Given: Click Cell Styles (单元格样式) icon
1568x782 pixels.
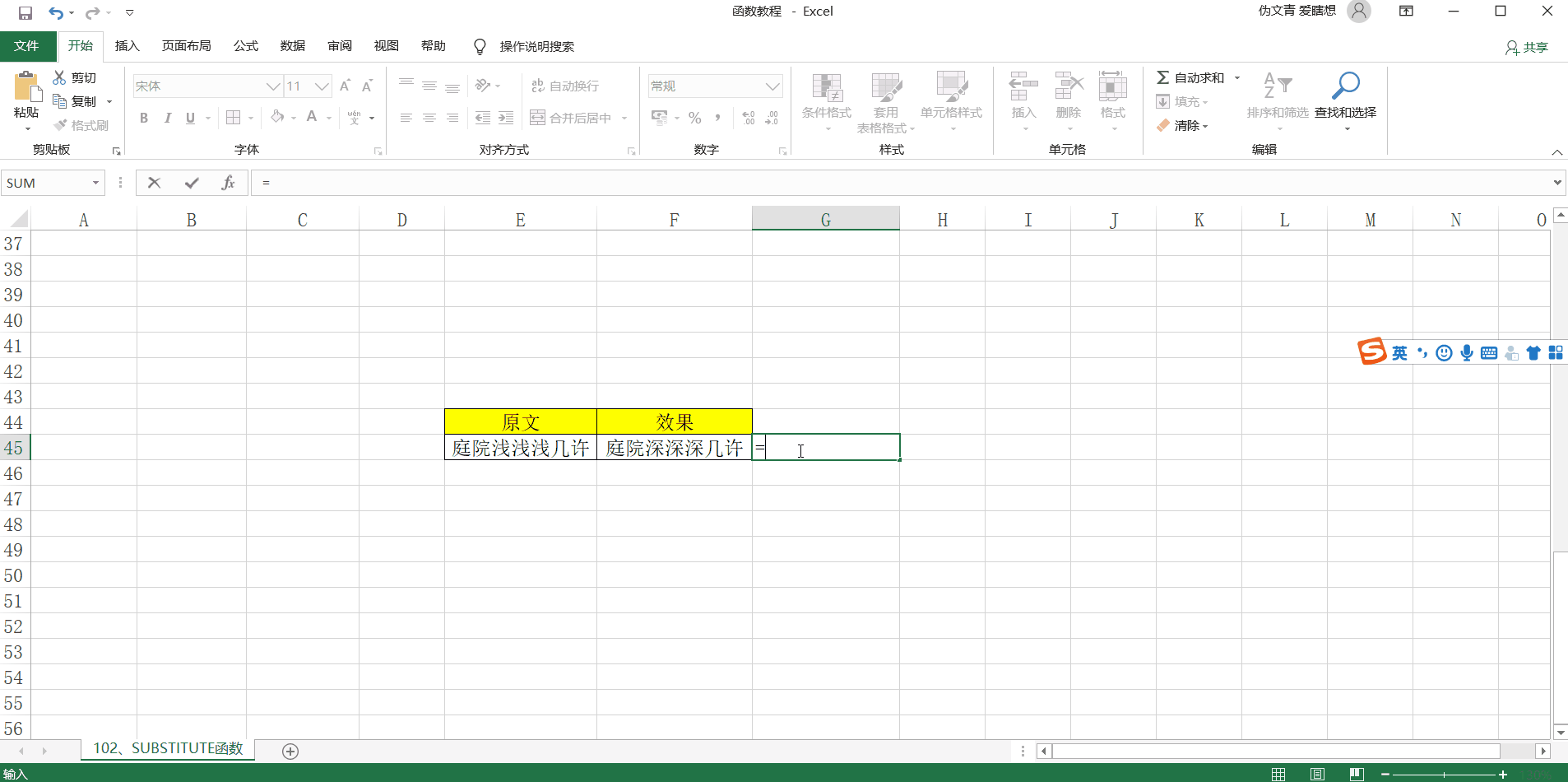Looking at the screenshot, I should (952, 86).
